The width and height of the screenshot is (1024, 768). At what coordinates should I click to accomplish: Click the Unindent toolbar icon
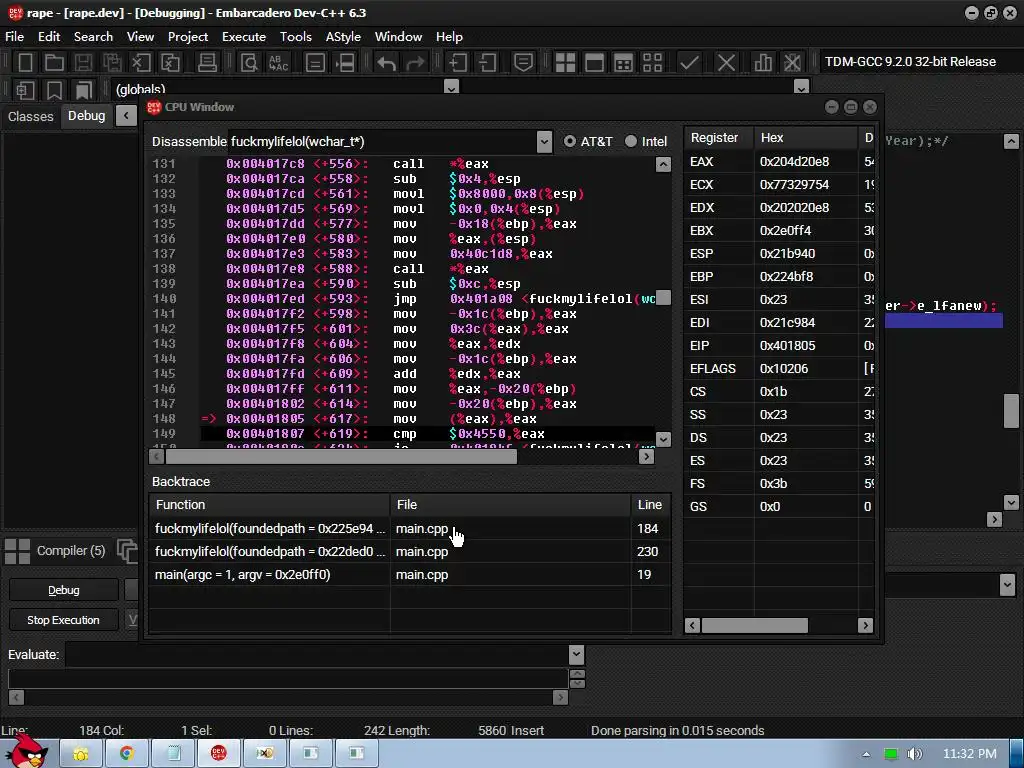pos(487,62)
